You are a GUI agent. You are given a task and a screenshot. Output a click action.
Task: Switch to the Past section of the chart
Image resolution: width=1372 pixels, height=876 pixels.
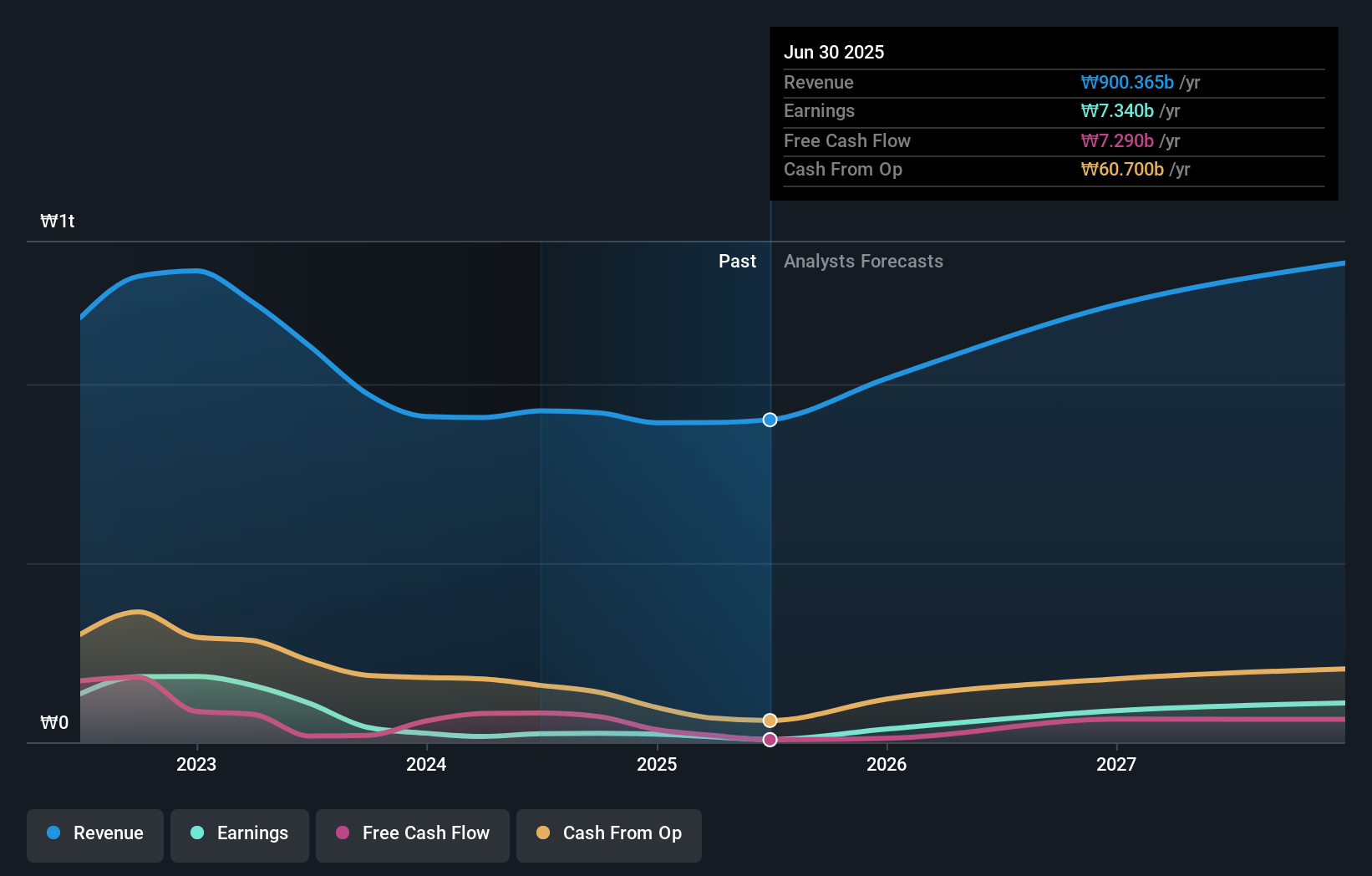click(x=737, y=261)
